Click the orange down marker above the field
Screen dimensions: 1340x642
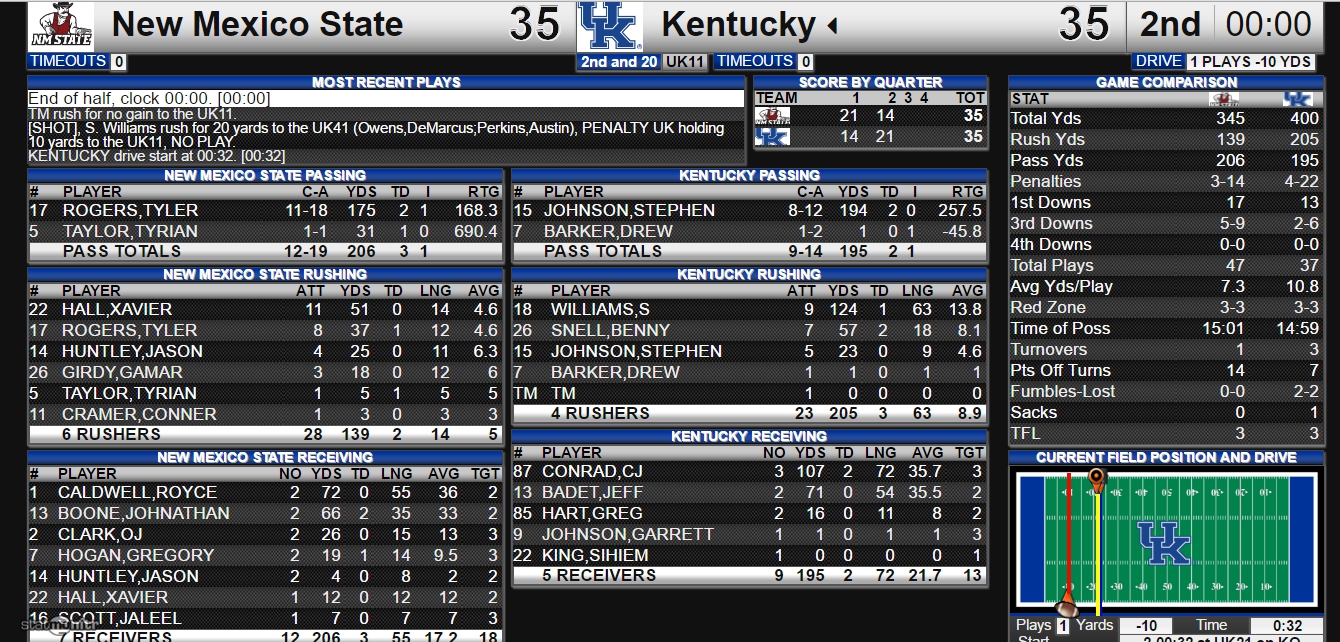tap(1097, 479)
